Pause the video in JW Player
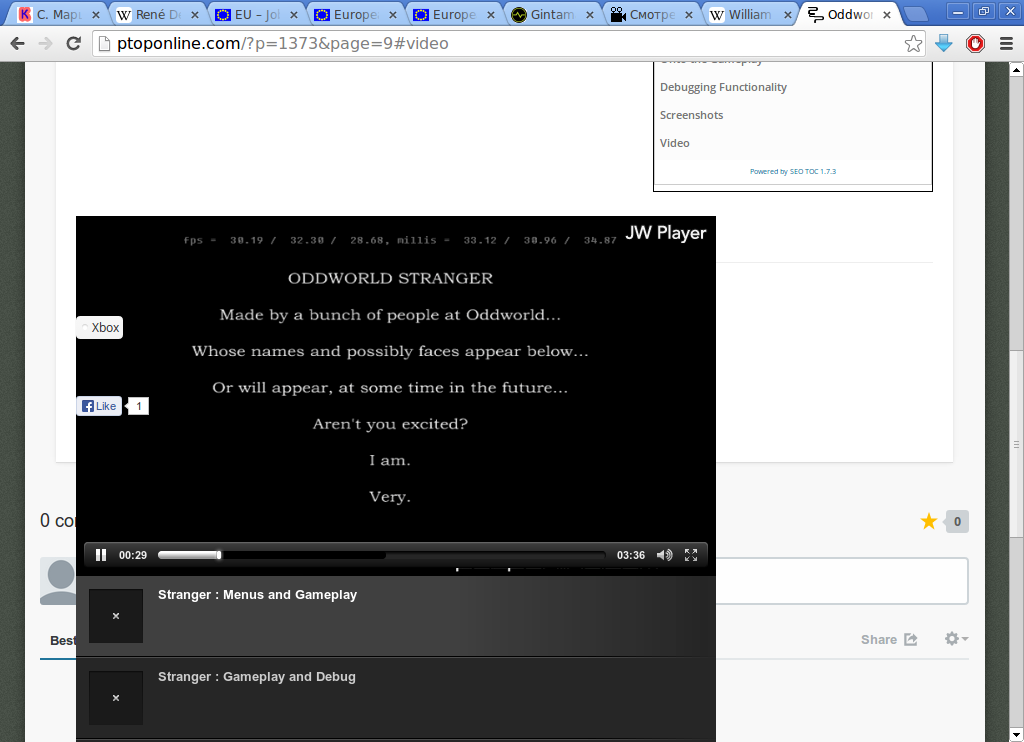Image resolution: width=1024 pixels, height=742 pixels. coord(101,555)
